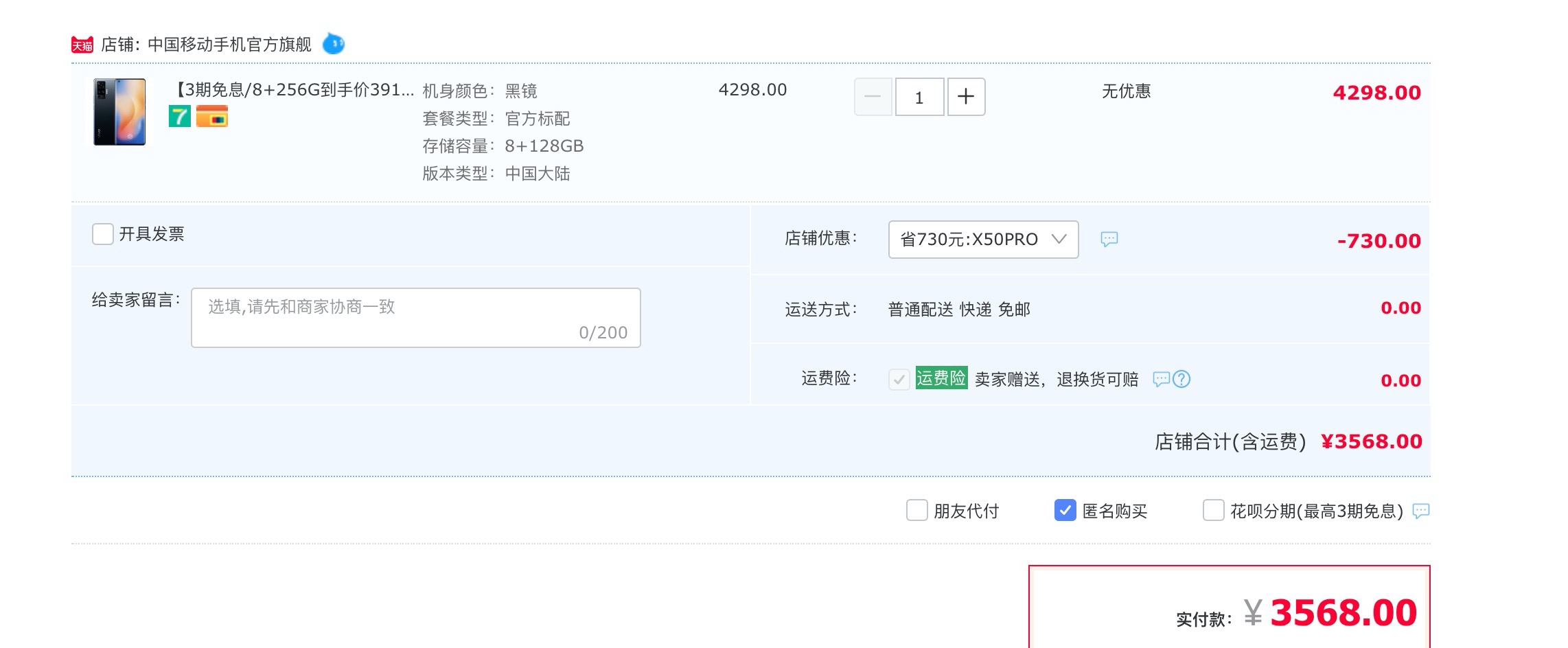
Task: Open the blue Wangwang chat icon next to store name
Action: coord(334,44)
